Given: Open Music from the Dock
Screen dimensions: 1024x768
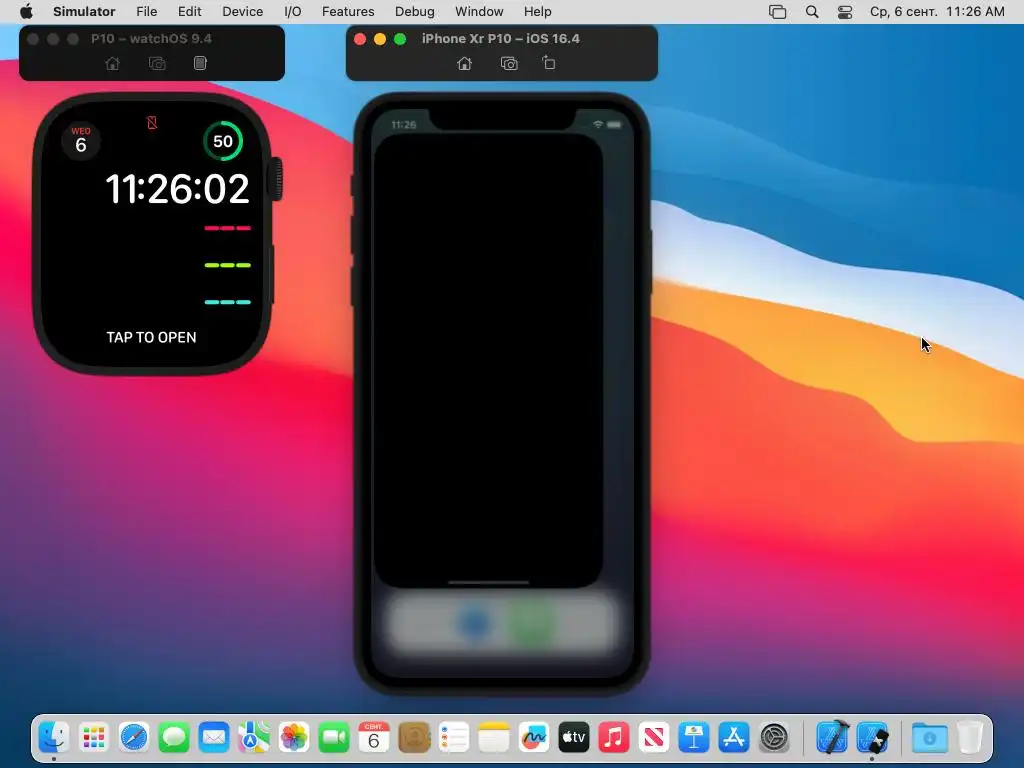Looking at the screenshot, I should [x=613, y=737].
